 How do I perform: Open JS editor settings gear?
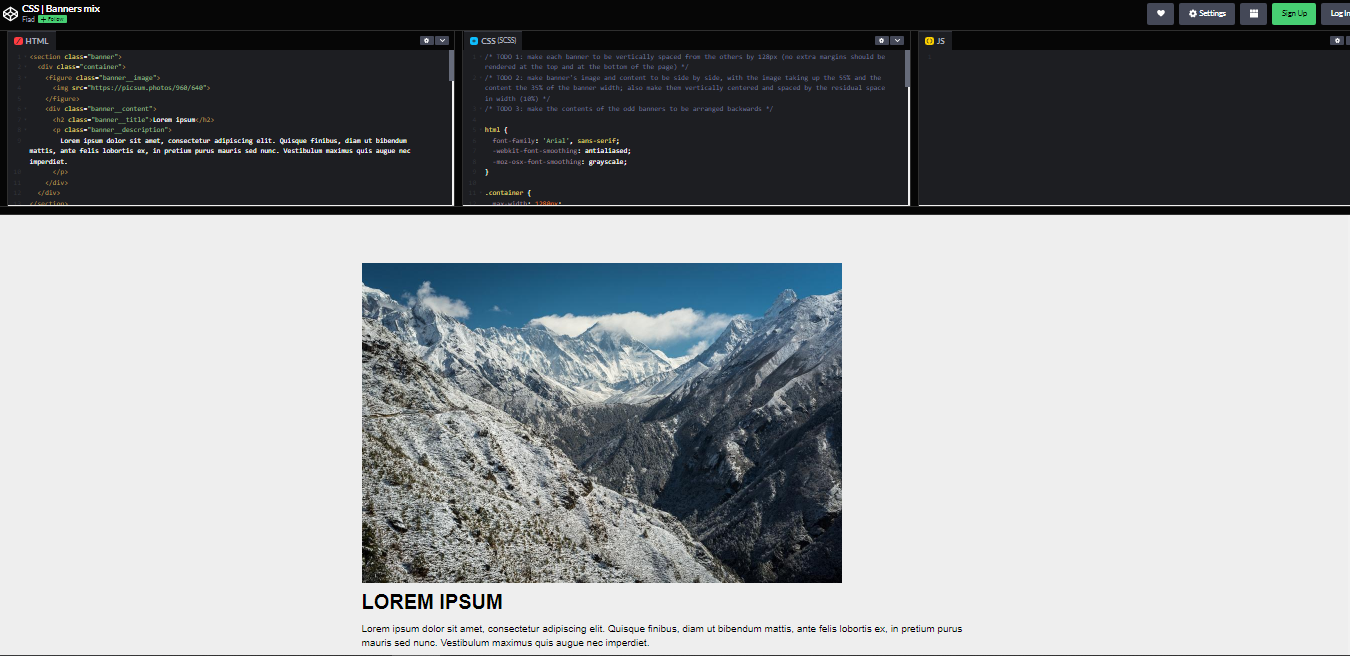pos(1337,41)
